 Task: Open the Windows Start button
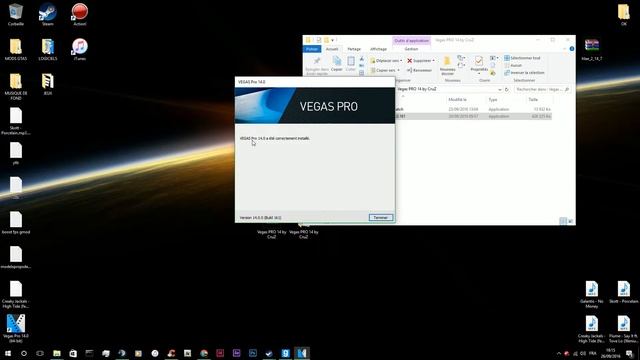pyautogui.click(x=8, y=353)
